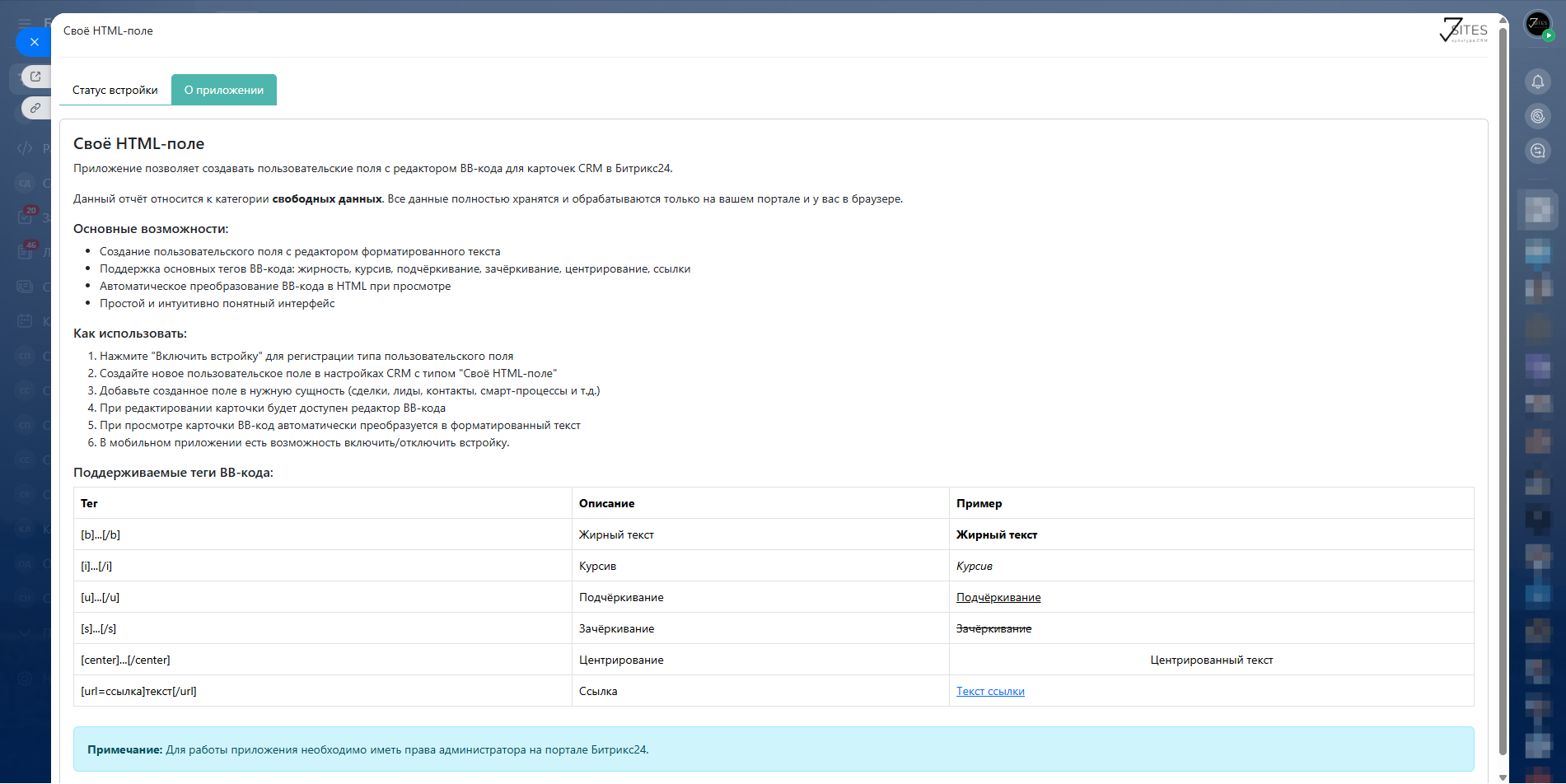Open the sidebar icon with badge 20
Viewport: 1566px width, 784px height.
click(x=26, y=217)
